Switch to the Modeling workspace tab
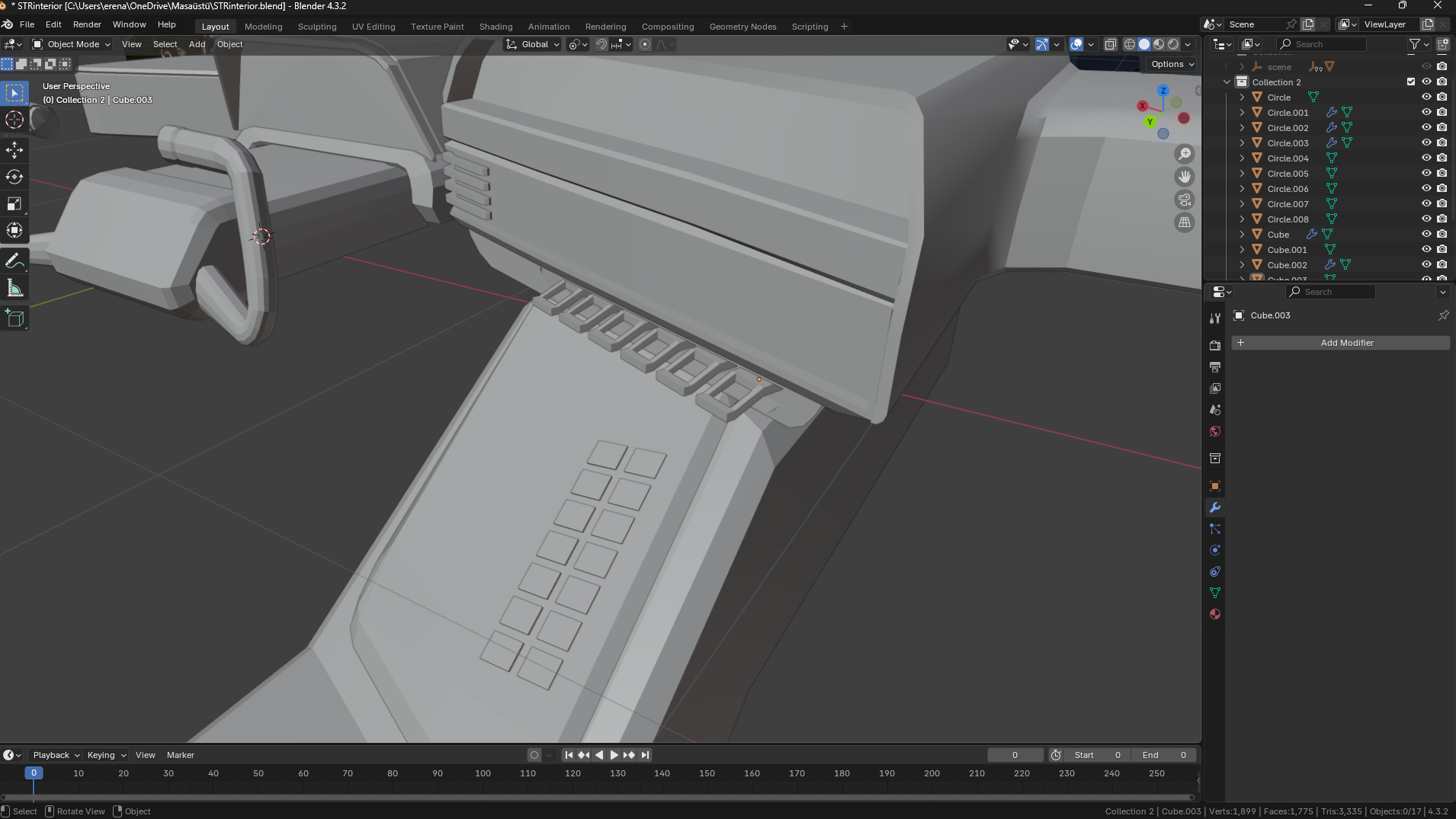This screenshot has height=819, width=1456. [x=263, y=27]
